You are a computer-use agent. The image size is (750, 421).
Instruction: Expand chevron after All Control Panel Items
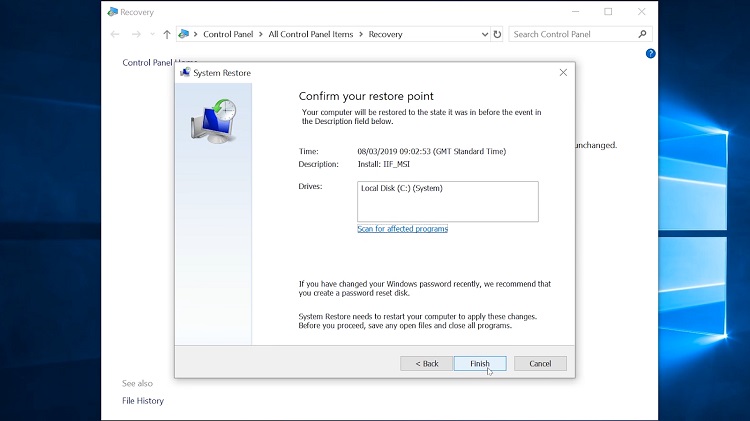point(361,34)
